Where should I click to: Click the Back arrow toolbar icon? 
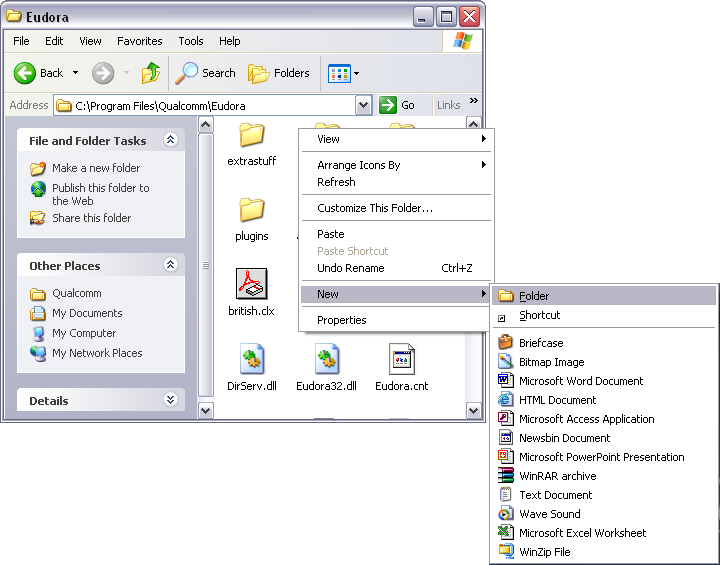(x=25, y=73)
